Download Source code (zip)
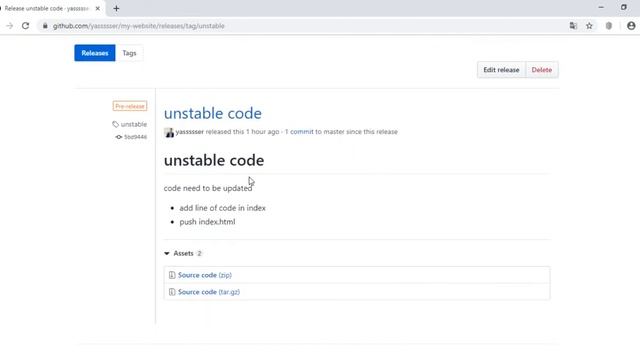 (204, 275)
